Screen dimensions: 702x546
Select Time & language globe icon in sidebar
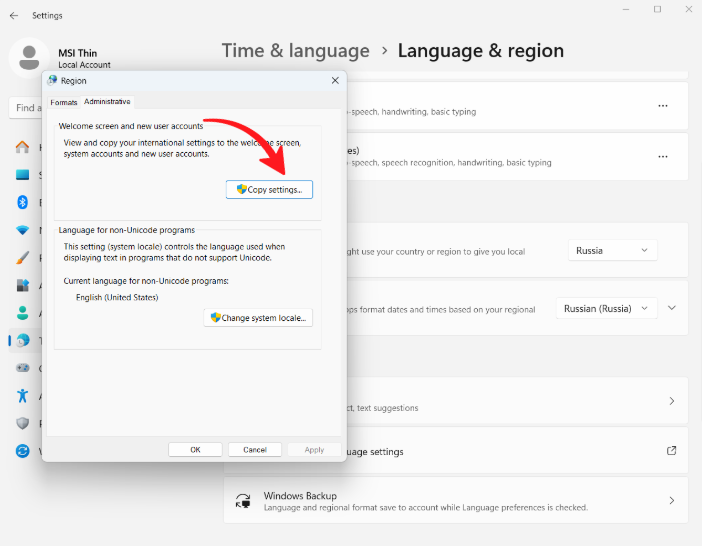tap(23, 341)
